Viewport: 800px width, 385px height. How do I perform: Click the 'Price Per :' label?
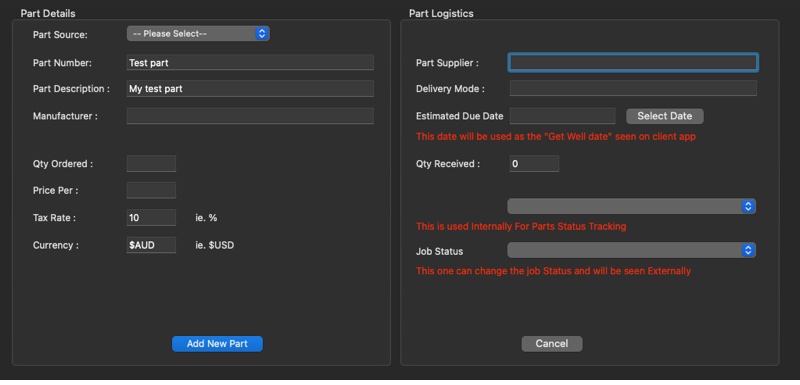click(x=56, y=191)
